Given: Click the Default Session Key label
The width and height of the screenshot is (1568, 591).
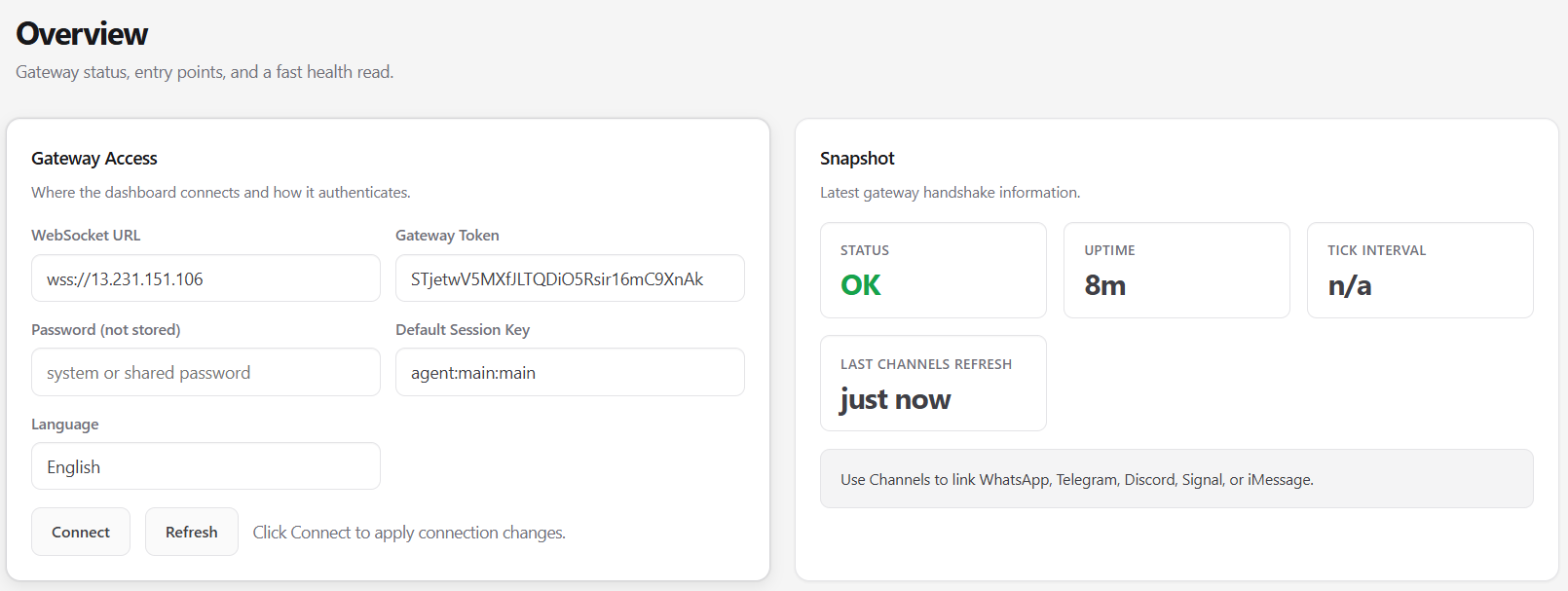Looking at the screenshot, I should (x=463, y=329).
